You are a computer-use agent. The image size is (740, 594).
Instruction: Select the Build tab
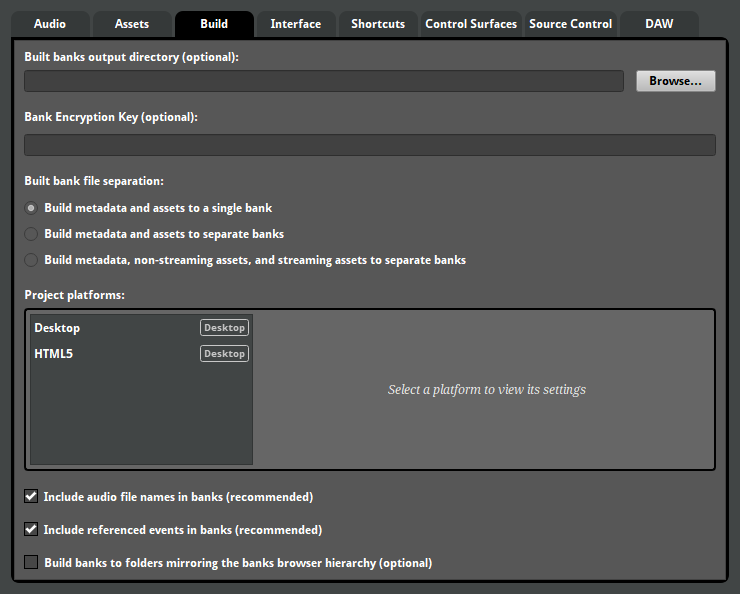click(x=214, y=24)
